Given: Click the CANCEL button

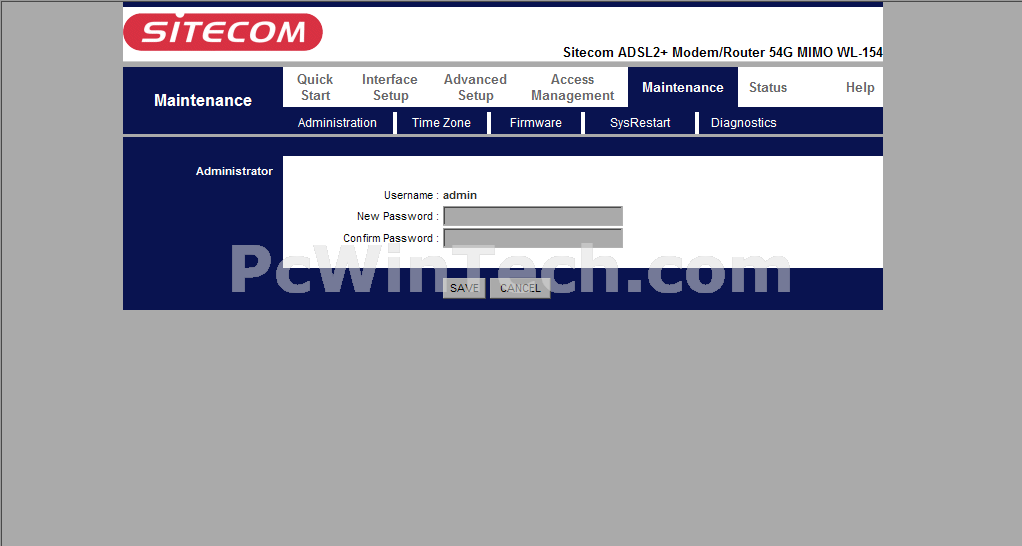Looking at the screenshot, I should pyautogui.click(x=520, y=288).
